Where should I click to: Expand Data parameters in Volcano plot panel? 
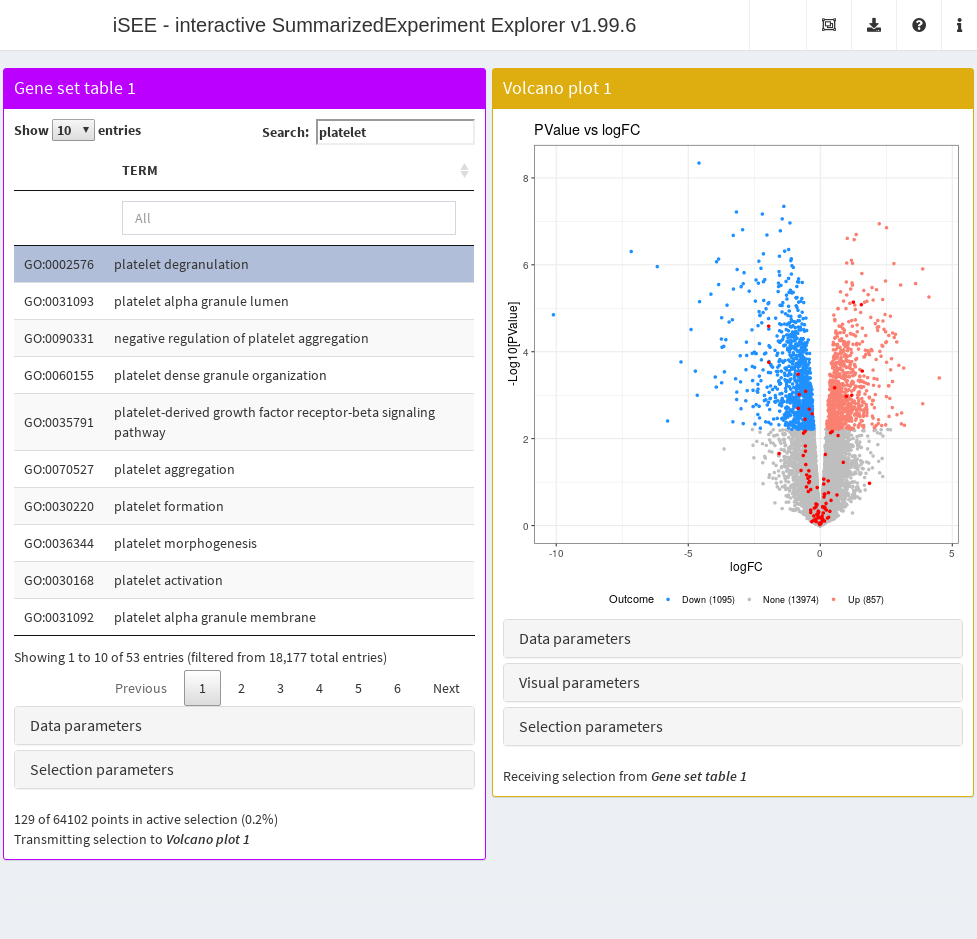pos(732,639)
